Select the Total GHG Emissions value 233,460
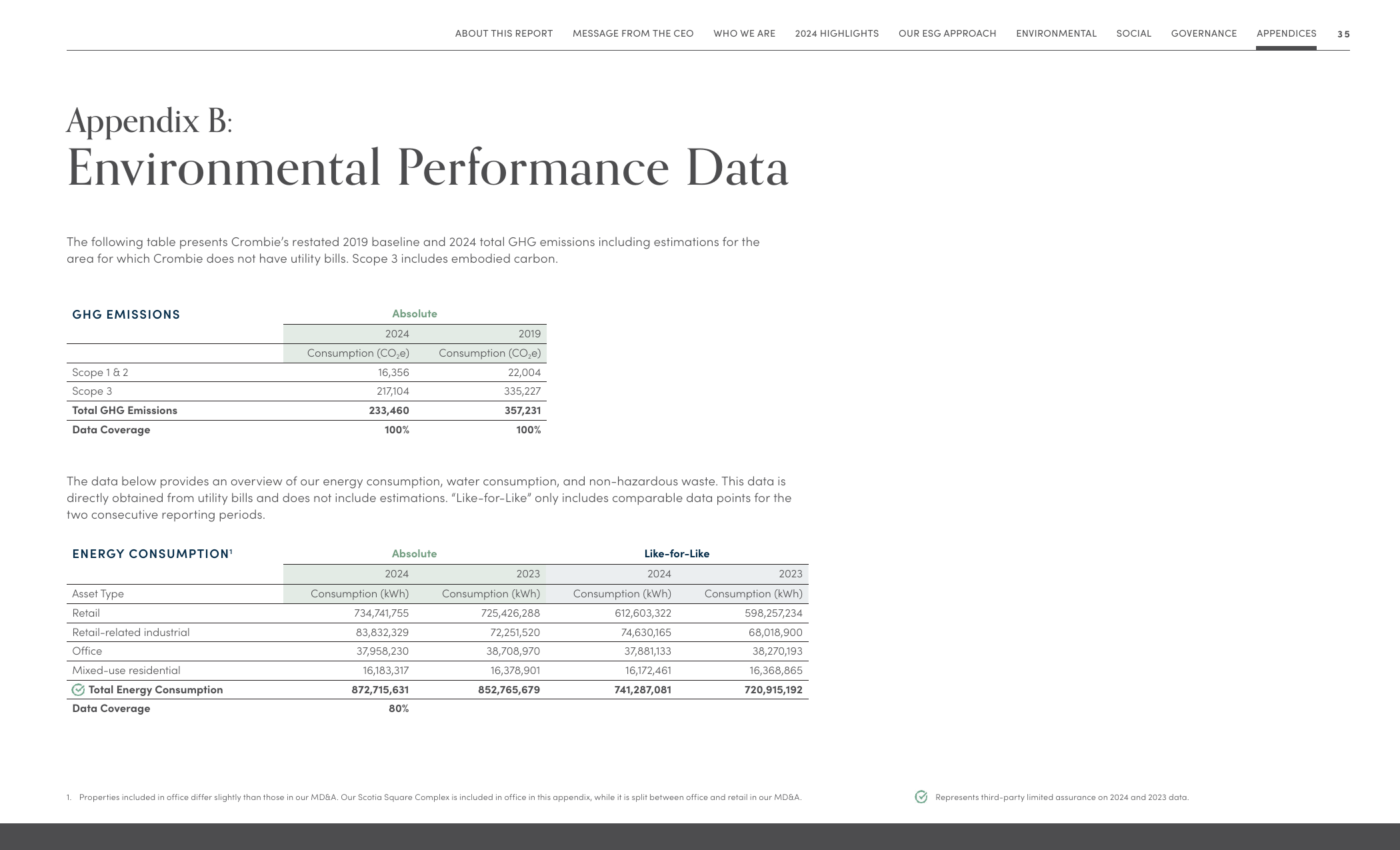Viewport: 1400px width, 850px height. pyautogui.click(x=389, y=411)
